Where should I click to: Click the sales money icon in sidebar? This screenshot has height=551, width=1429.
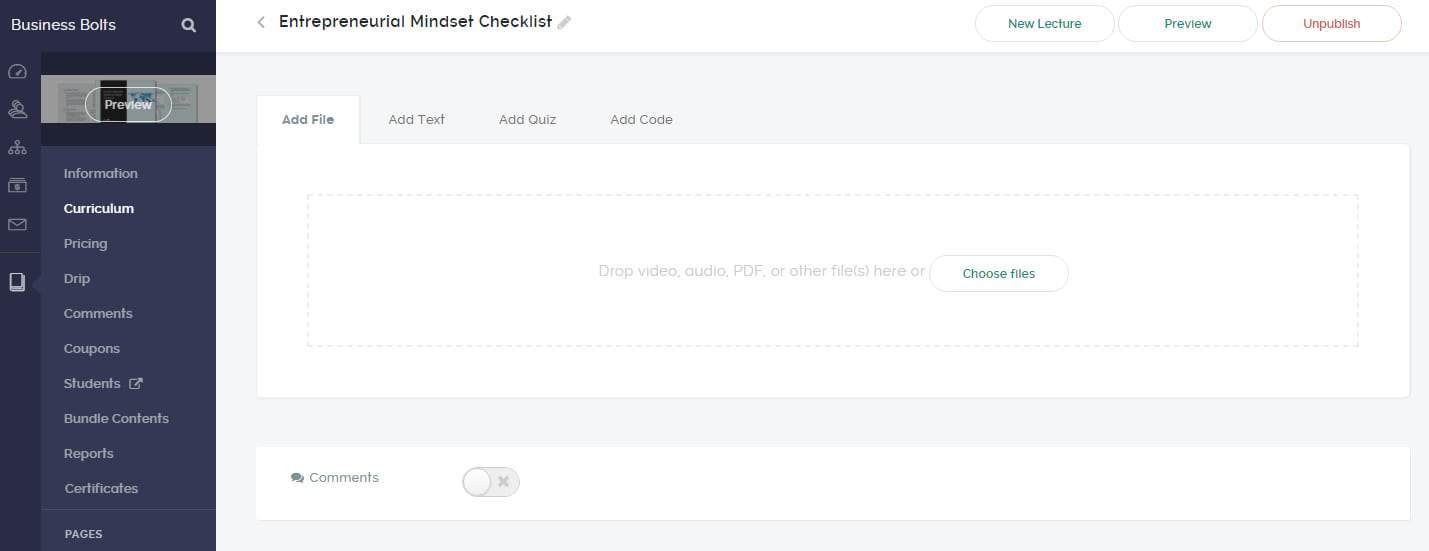pos(17,186)
